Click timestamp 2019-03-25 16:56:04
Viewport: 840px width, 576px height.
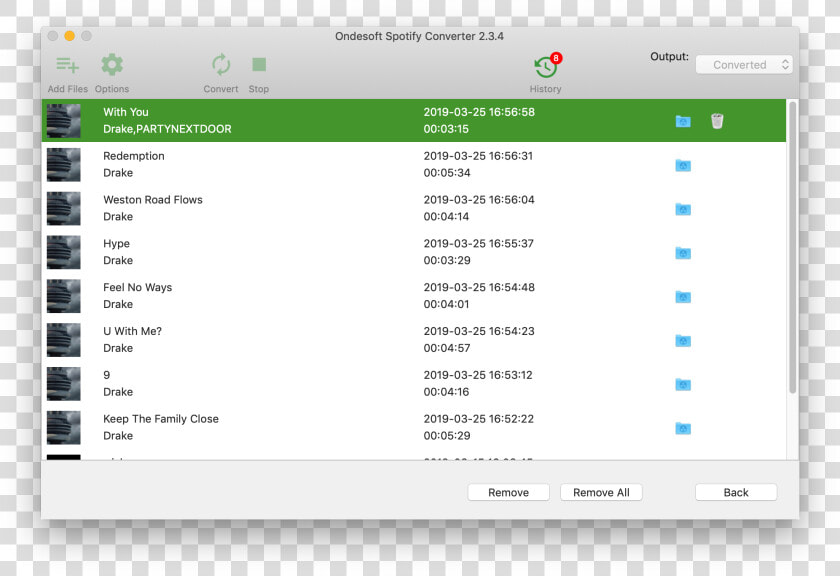479,200
